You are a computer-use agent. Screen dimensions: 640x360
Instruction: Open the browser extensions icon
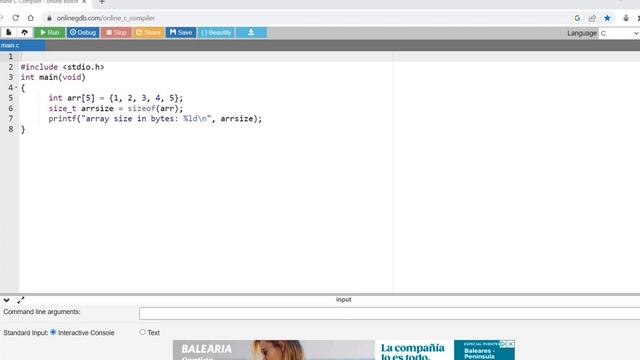626,18
